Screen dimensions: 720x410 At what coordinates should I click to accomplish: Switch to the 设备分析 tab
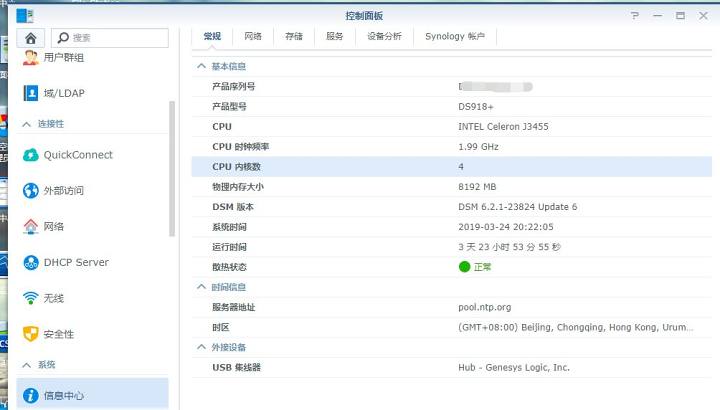384,36
